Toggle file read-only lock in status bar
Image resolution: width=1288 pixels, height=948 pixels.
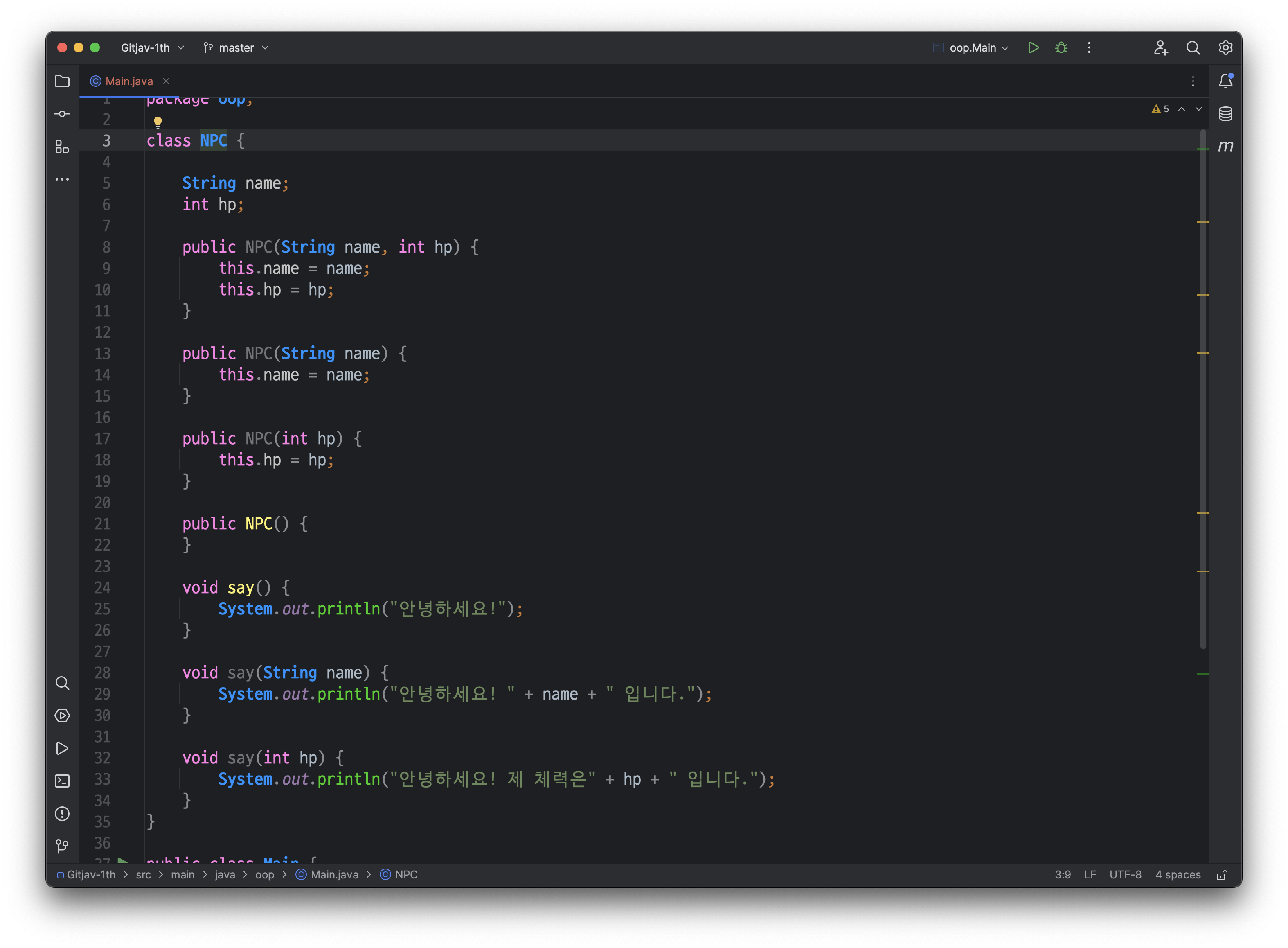(1222, 875)
